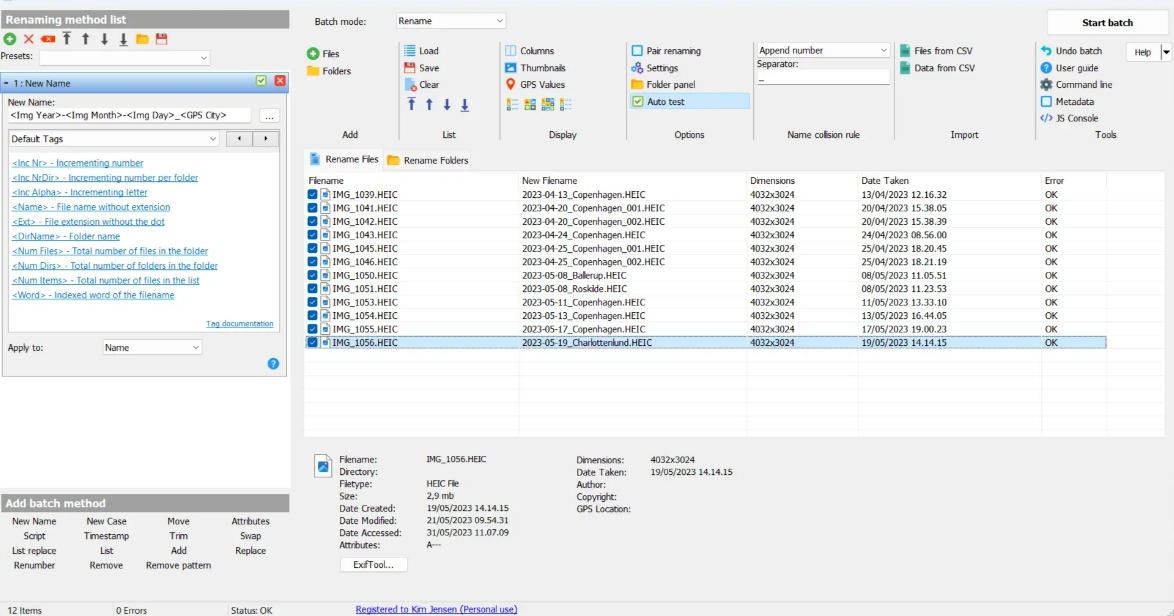Toggle enabled checkbox on New Name method
Image resolution: width=1174 pixels, height=616 pixels.
click(x=261, y=81)
